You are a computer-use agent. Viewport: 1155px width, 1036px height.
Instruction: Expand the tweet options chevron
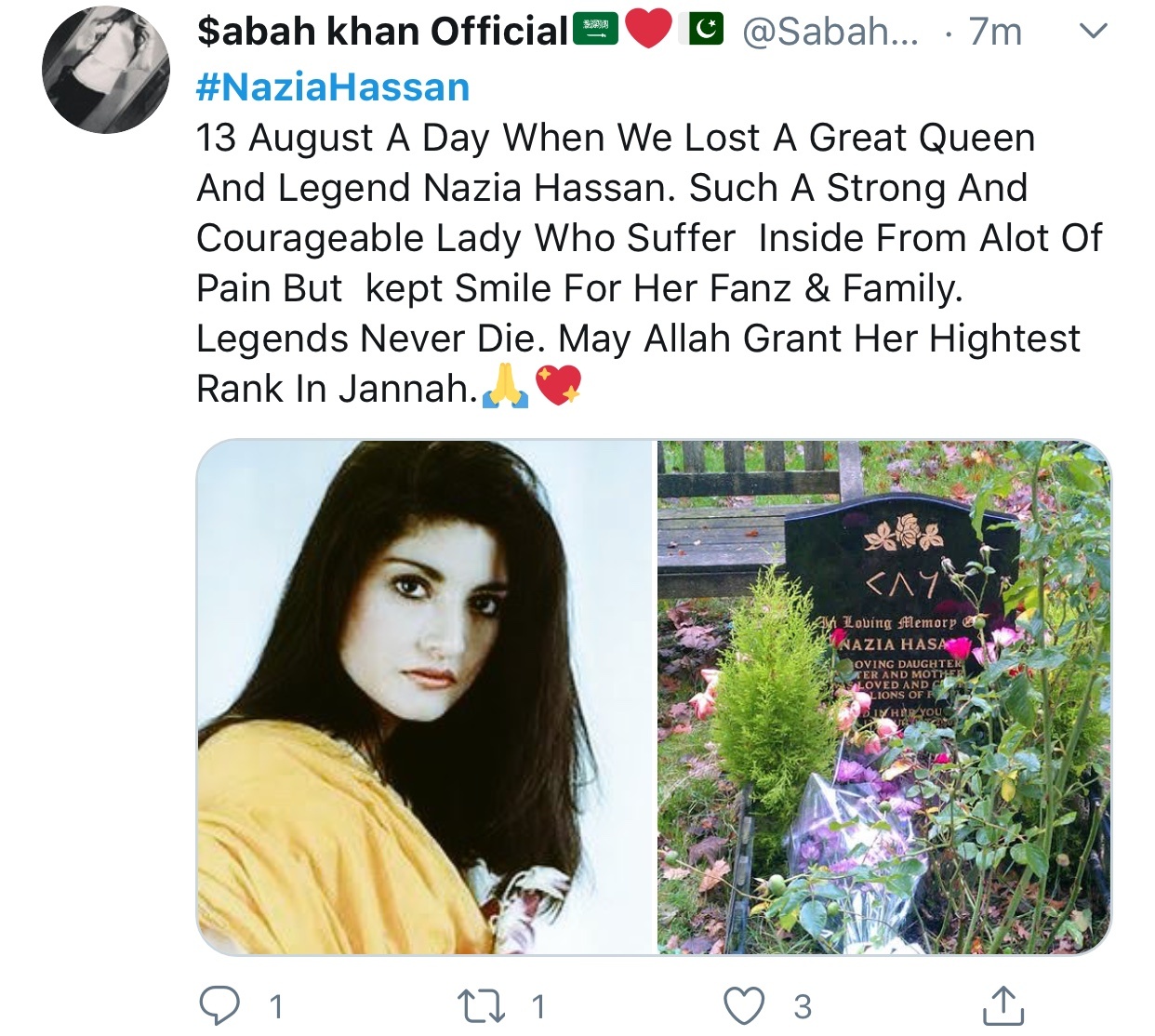[1094, 31]
